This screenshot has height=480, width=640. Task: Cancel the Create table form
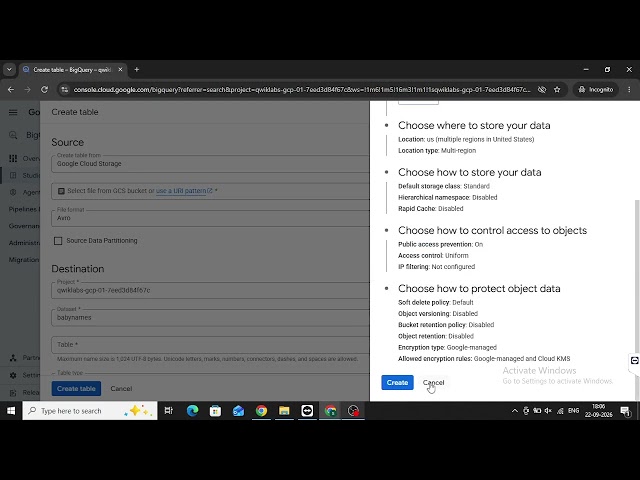(x=121, y=389)
